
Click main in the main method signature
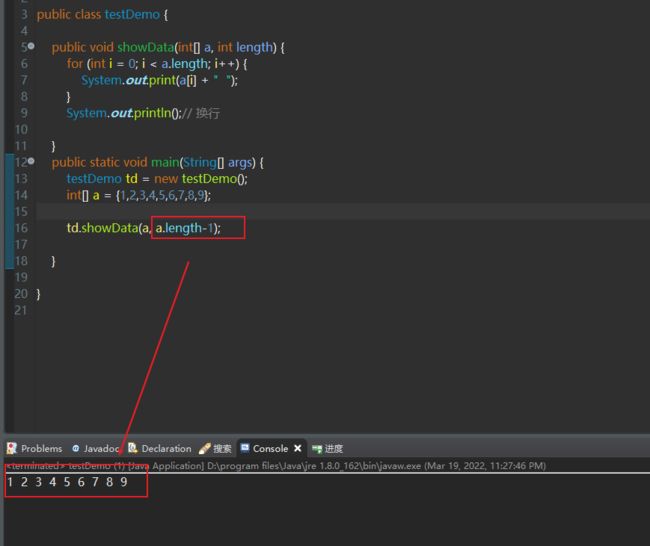coord(165,162)
